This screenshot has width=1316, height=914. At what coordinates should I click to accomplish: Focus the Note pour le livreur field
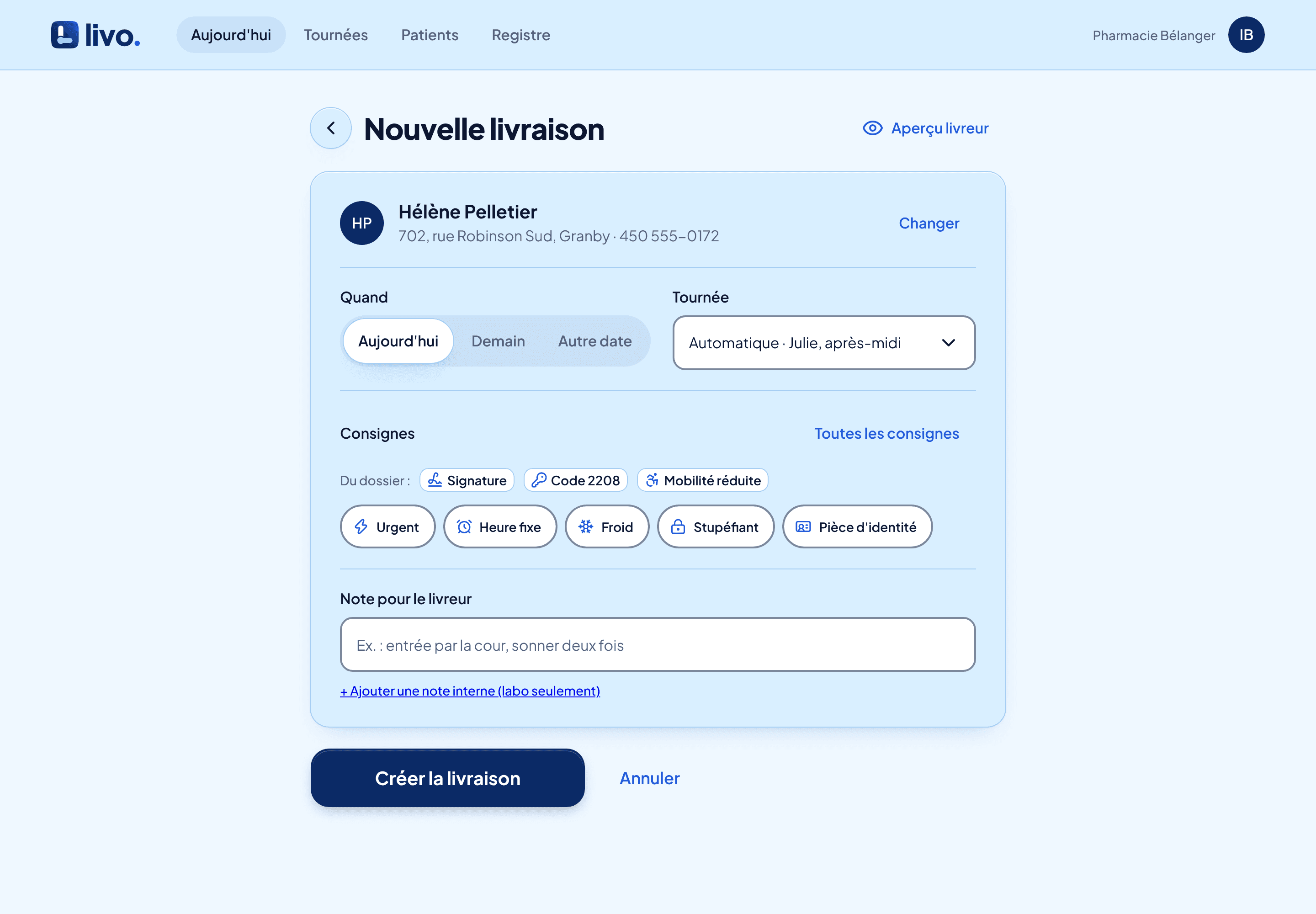click(658, 645)
